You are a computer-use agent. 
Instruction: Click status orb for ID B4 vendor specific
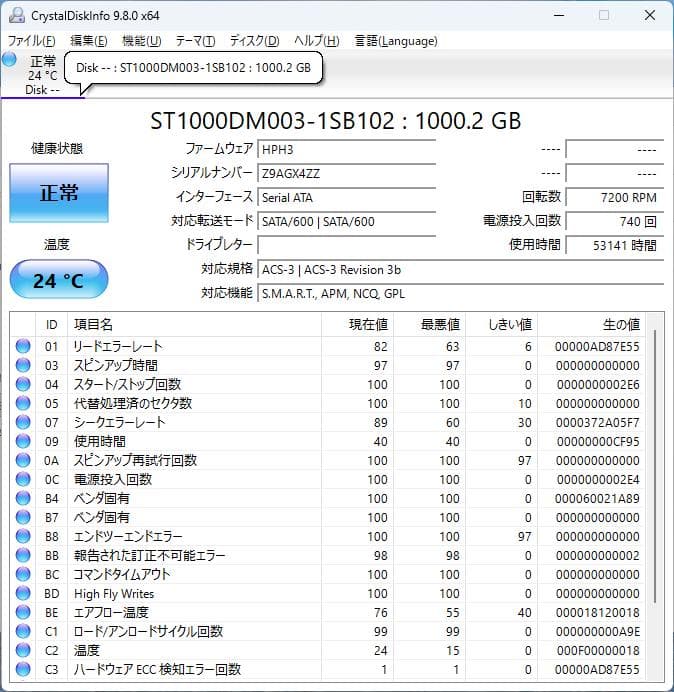click(x=23, y=498)
